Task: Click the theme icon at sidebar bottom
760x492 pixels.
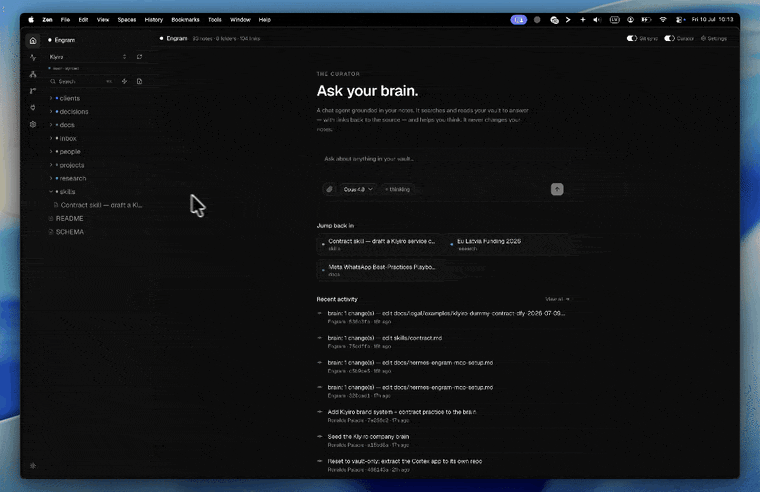Action: pyautogui.click(x=33, y=465)
